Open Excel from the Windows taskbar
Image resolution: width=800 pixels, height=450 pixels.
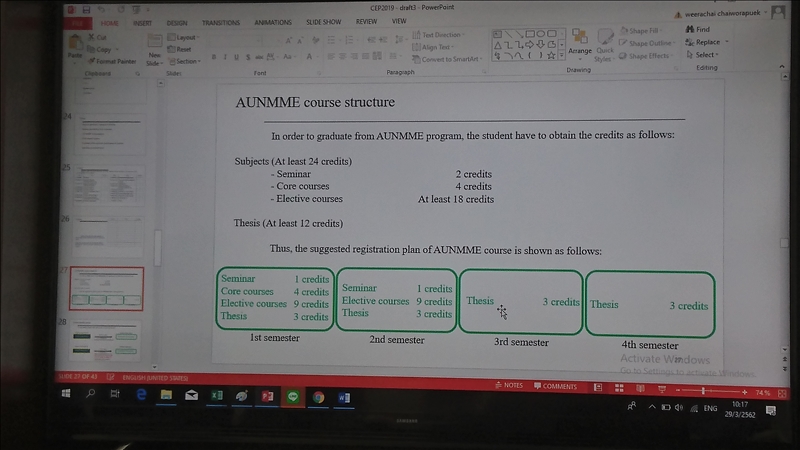point(215,397)
